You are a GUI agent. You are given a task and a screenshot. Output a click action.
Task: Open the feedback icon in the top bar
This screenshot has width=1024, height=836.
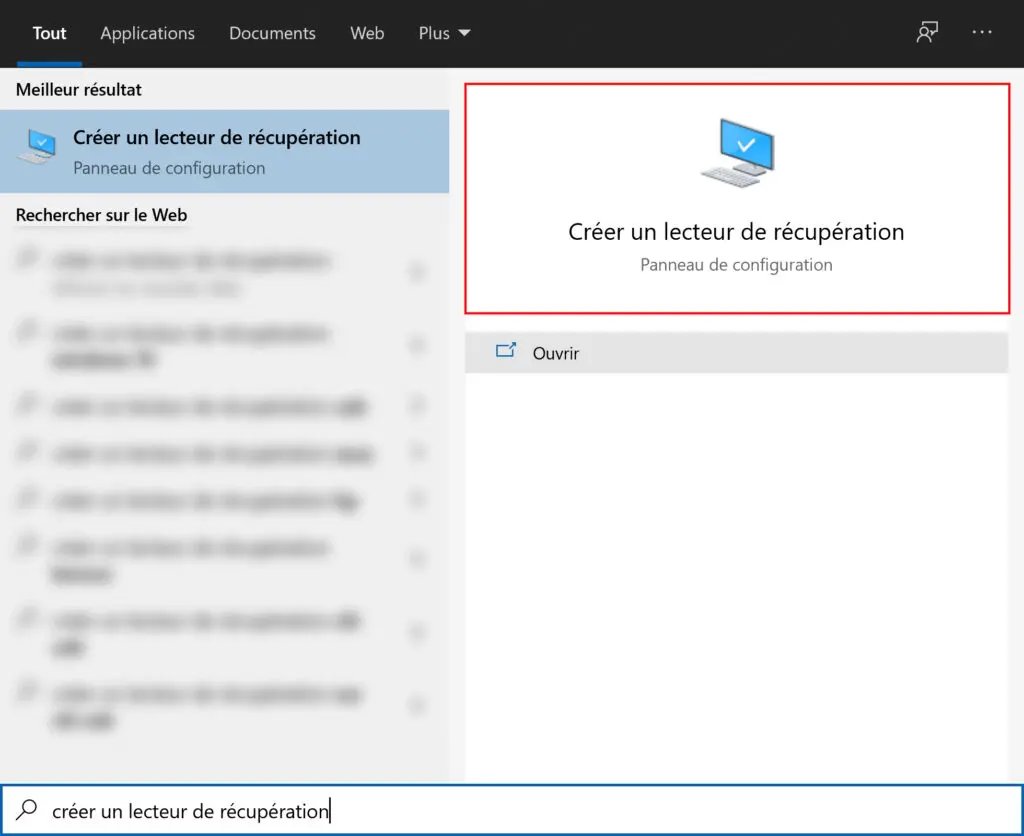pos(927,33)
